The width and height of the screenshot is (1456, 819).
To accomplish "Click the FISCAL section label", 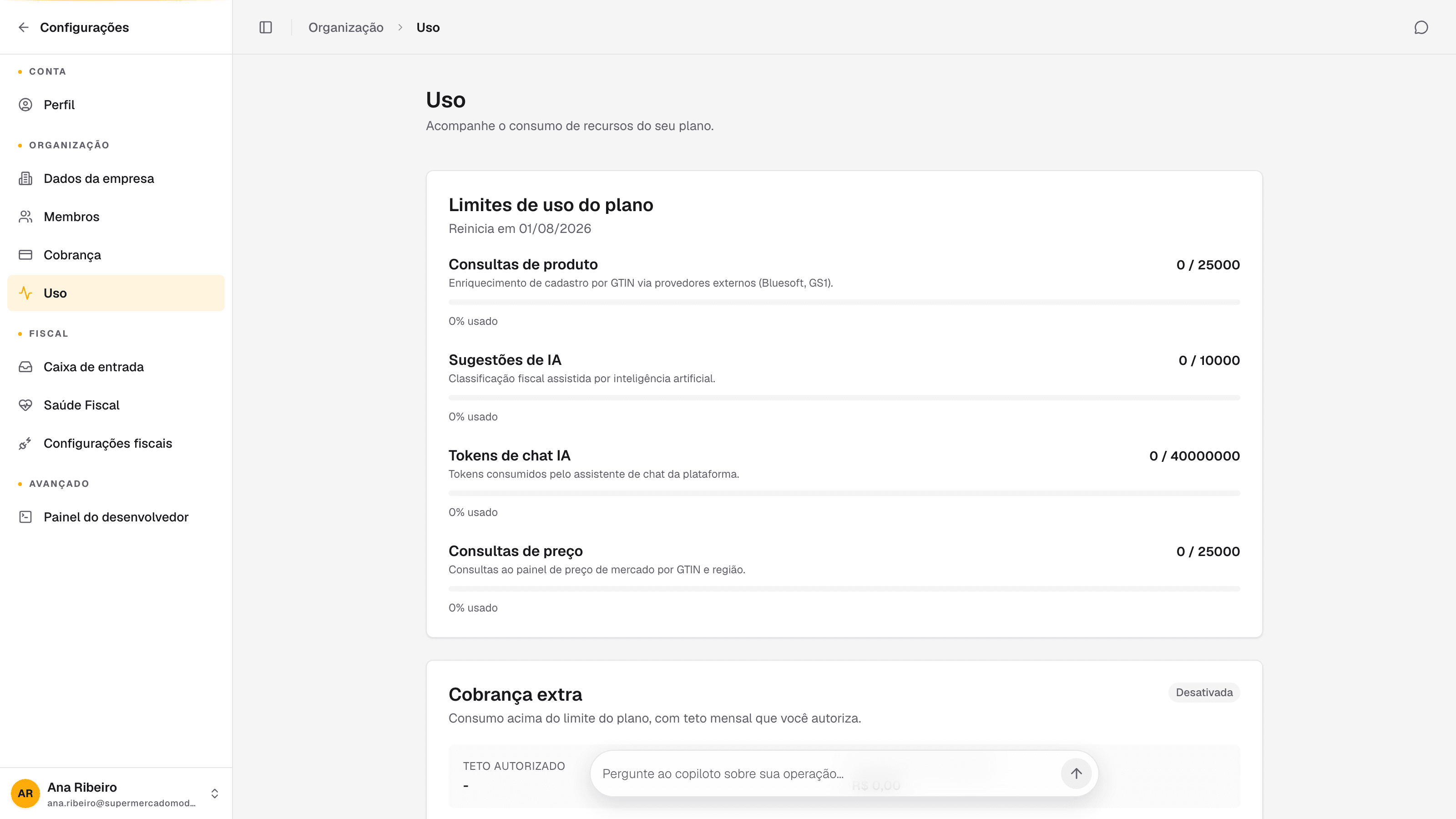I will point(49,334).
